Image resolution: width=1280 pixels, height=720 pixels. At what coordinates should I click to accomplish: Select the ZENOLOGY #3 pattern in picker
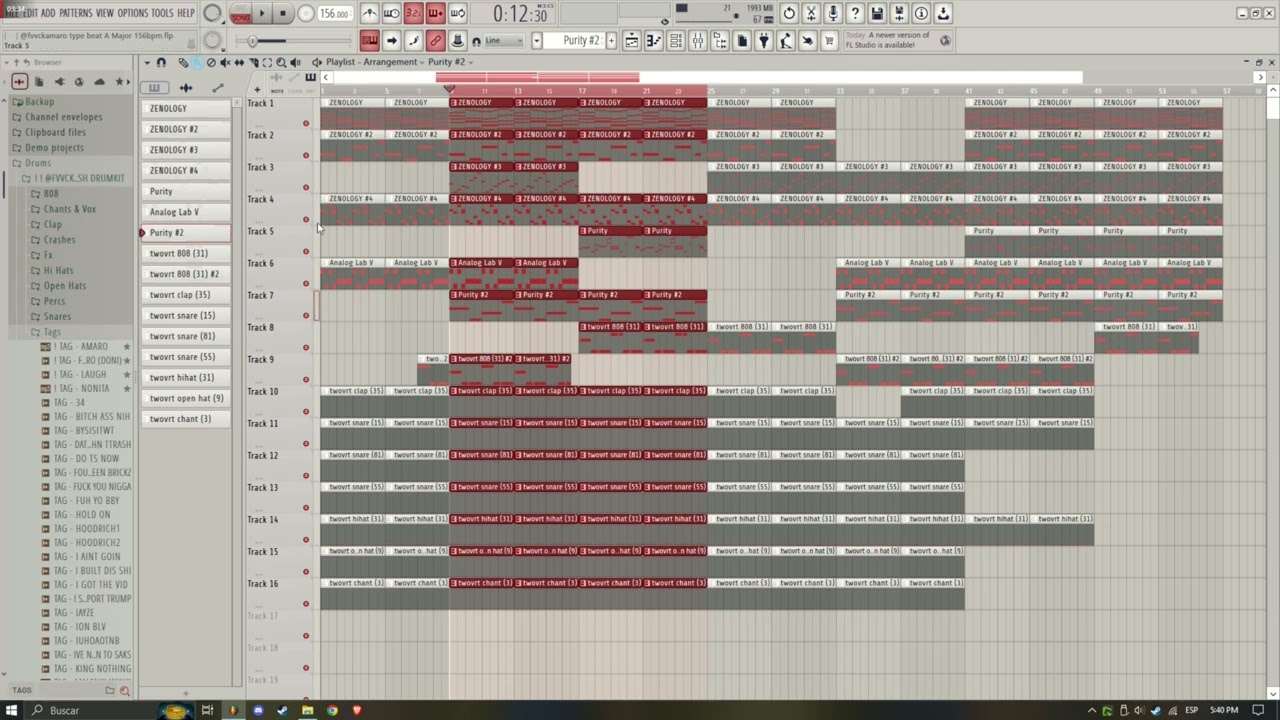coord(186,150)
